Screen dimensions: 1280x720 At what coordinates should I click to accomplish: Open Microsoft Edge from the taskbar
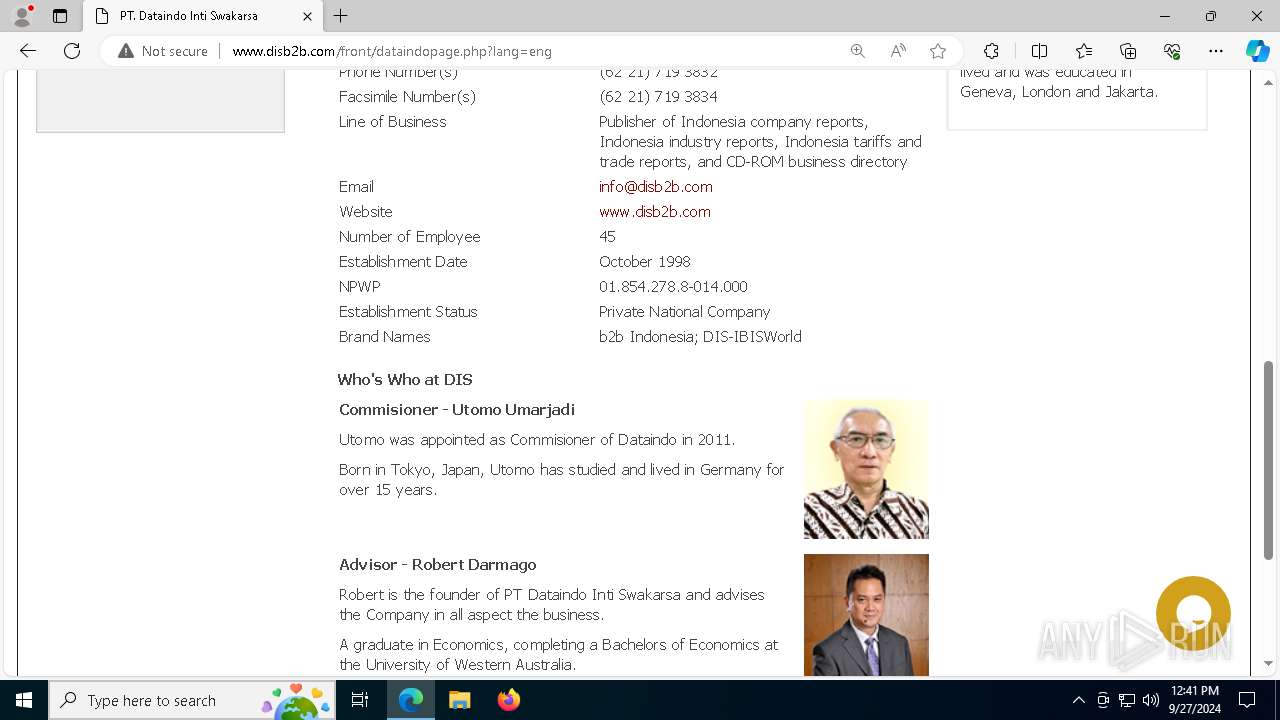click(411, 700)
